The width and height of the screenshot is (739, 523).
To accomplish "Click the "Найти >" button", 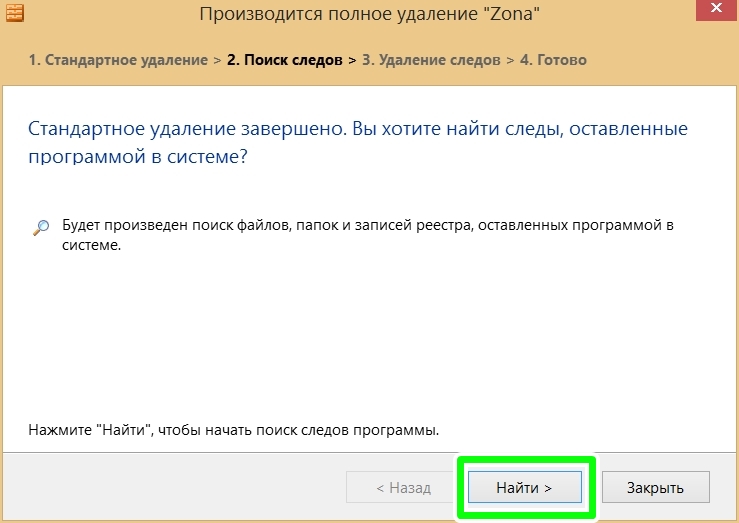I will [x=525, y=487].
